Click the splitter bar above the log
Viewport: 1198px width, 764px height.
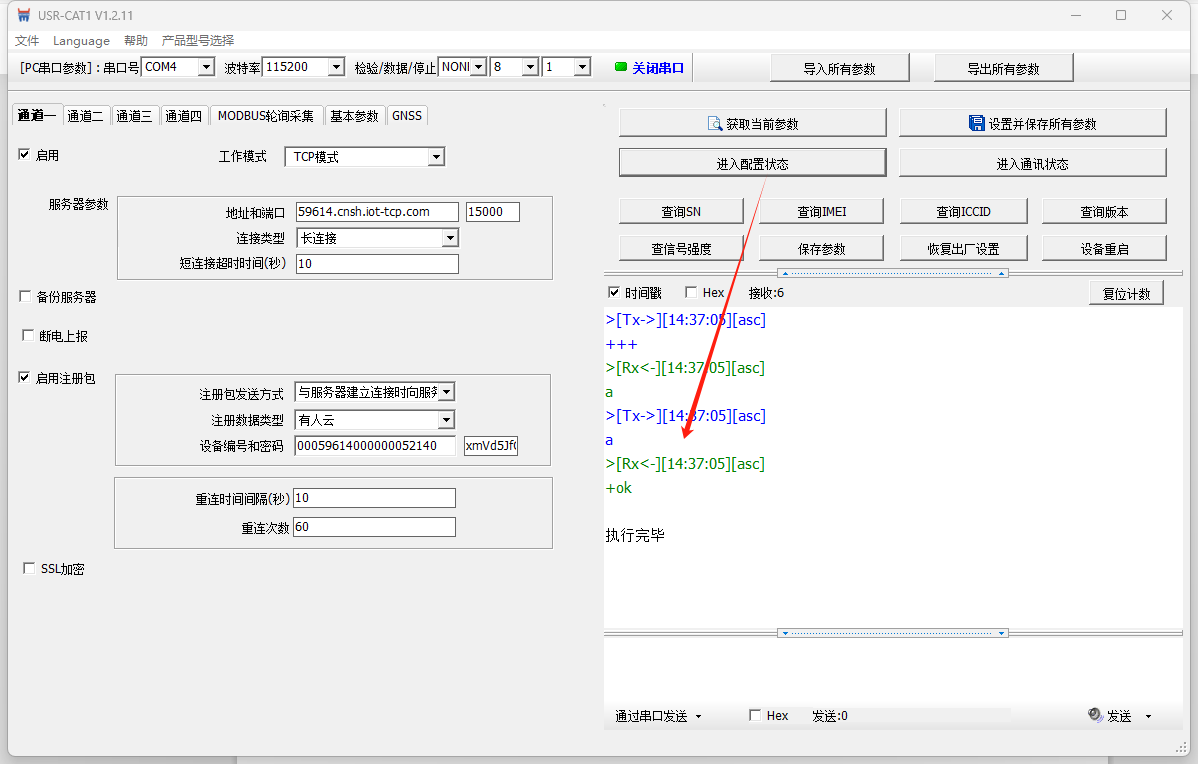pyautogui.click(x=892, y=273)
